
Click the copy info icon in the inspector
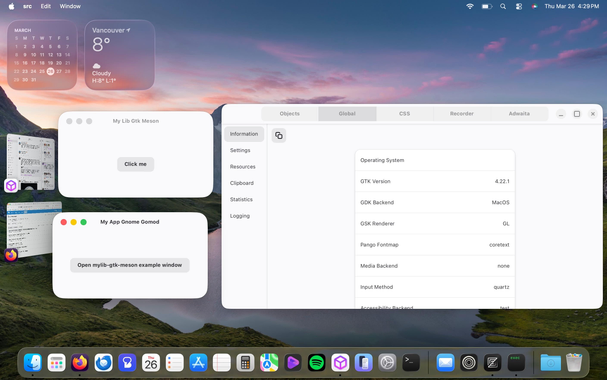point(279,135)
